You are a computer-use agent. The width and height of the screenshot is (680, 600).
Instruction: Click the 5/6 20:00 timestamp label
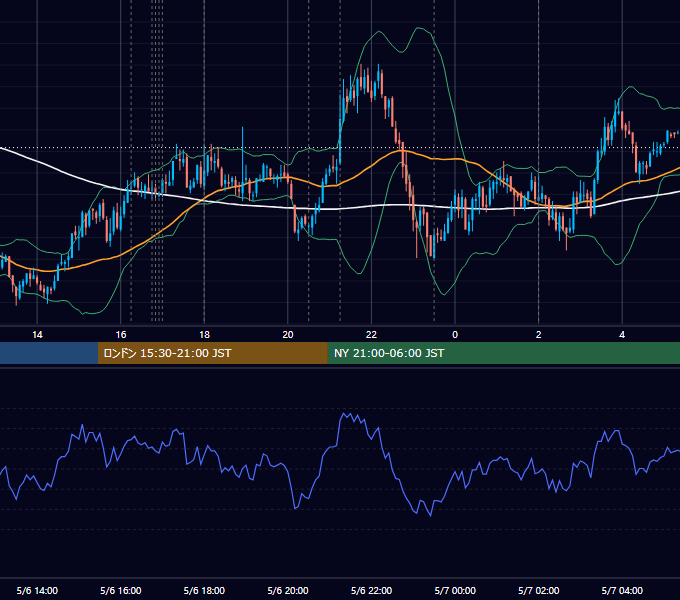pyautogui.click(x=288, y=590)
